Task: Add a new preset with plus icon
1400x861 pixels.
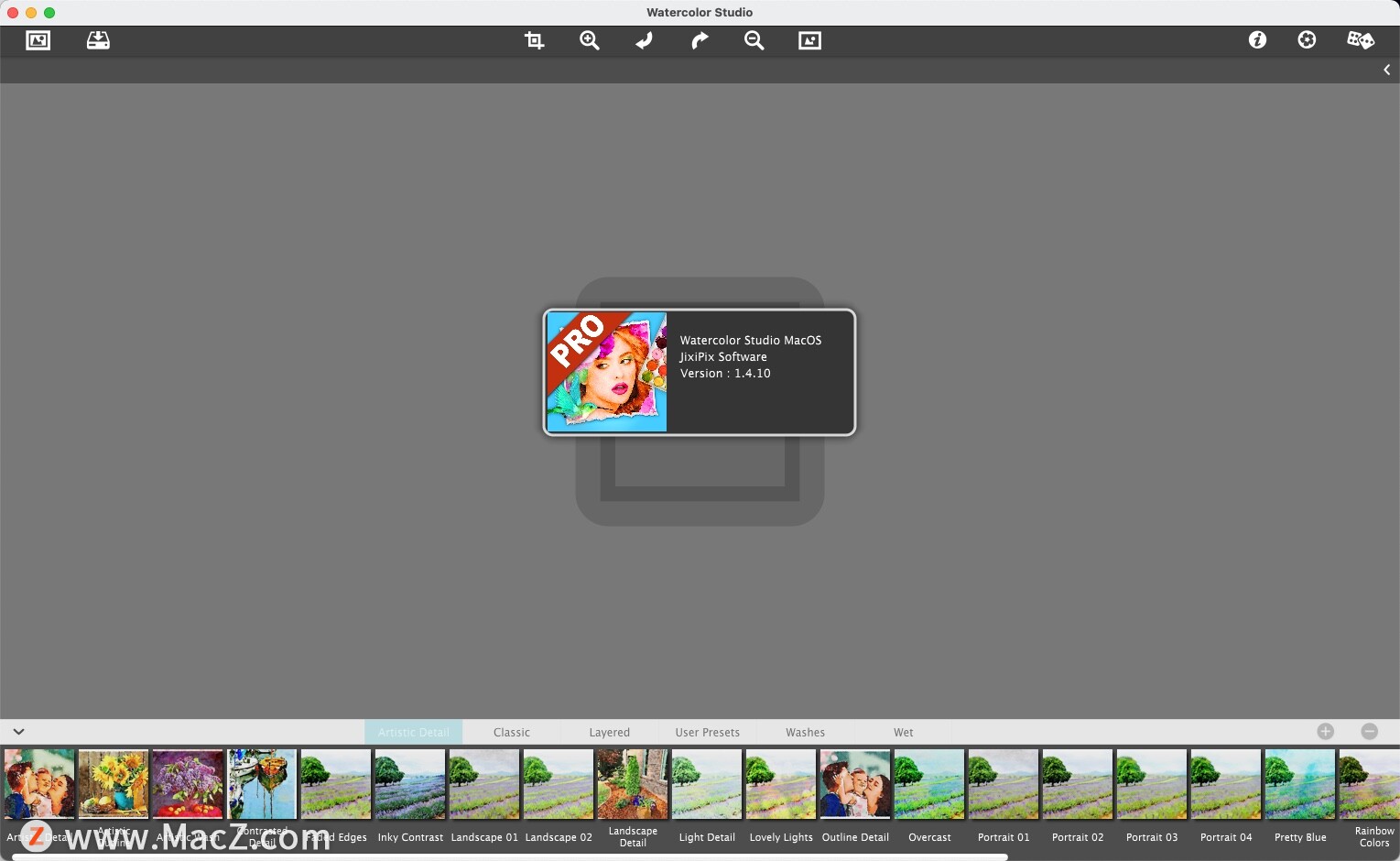Action: (1326, 731)
